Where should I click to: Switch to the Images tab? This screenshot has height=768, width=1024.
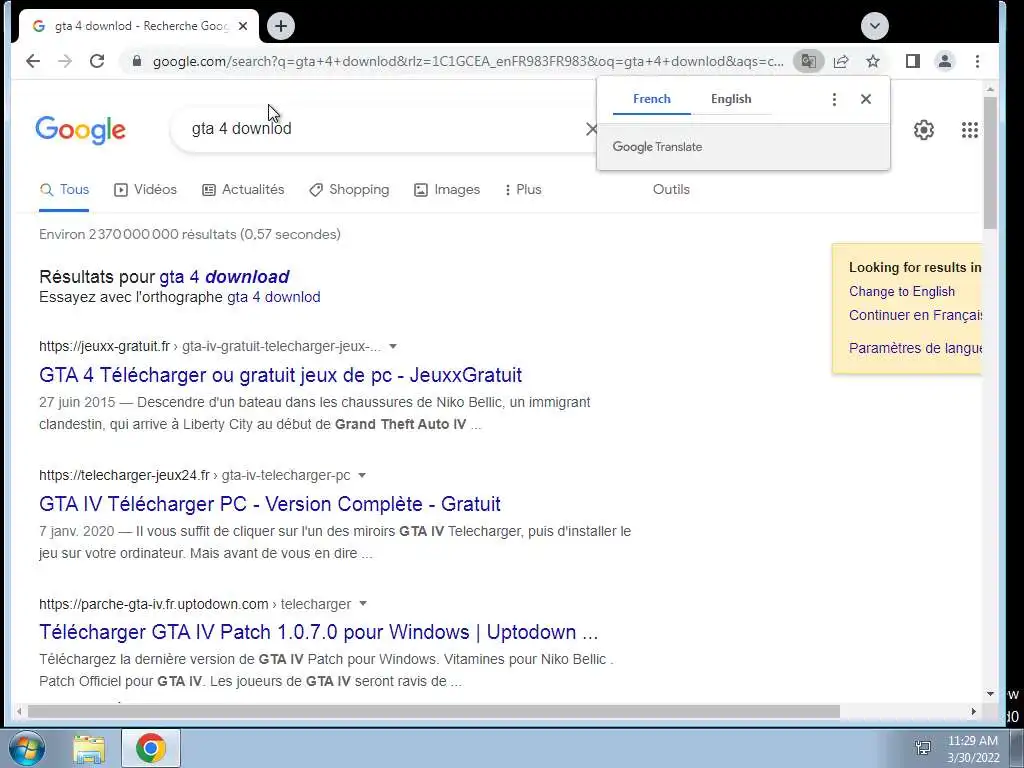click(447, 189)
